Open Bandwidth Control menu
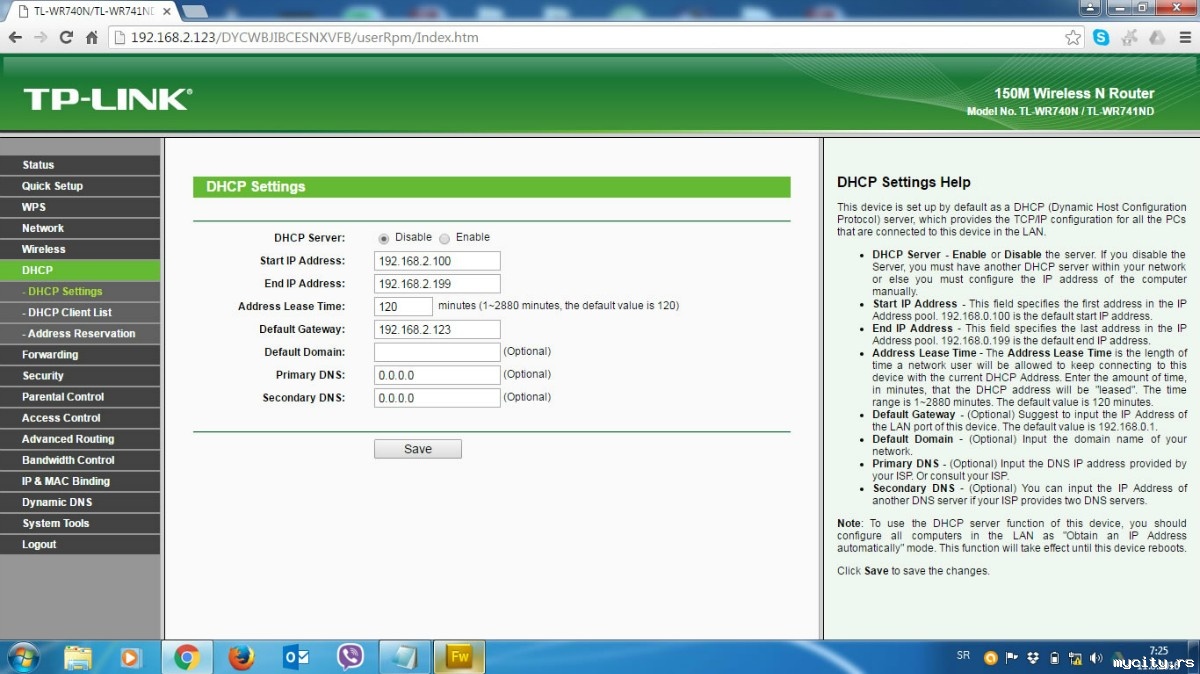This screenshot has width=1200, height=674. tap(80, 460)
